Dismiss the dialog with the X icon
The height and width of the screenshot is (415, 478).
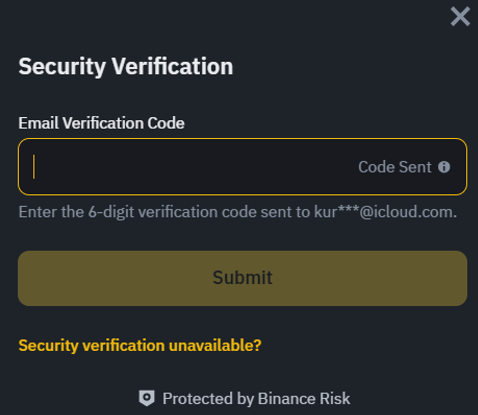(x=460, y=17)
